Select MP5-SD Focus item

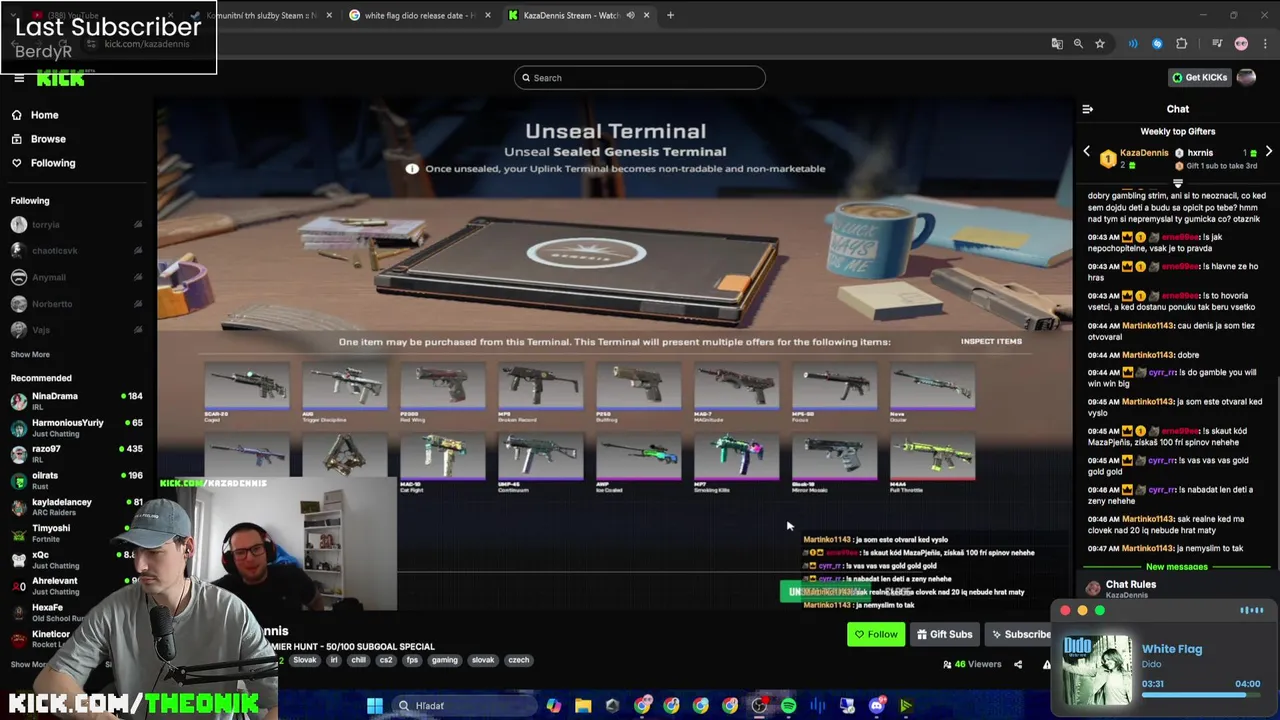(x=834, y=392)
